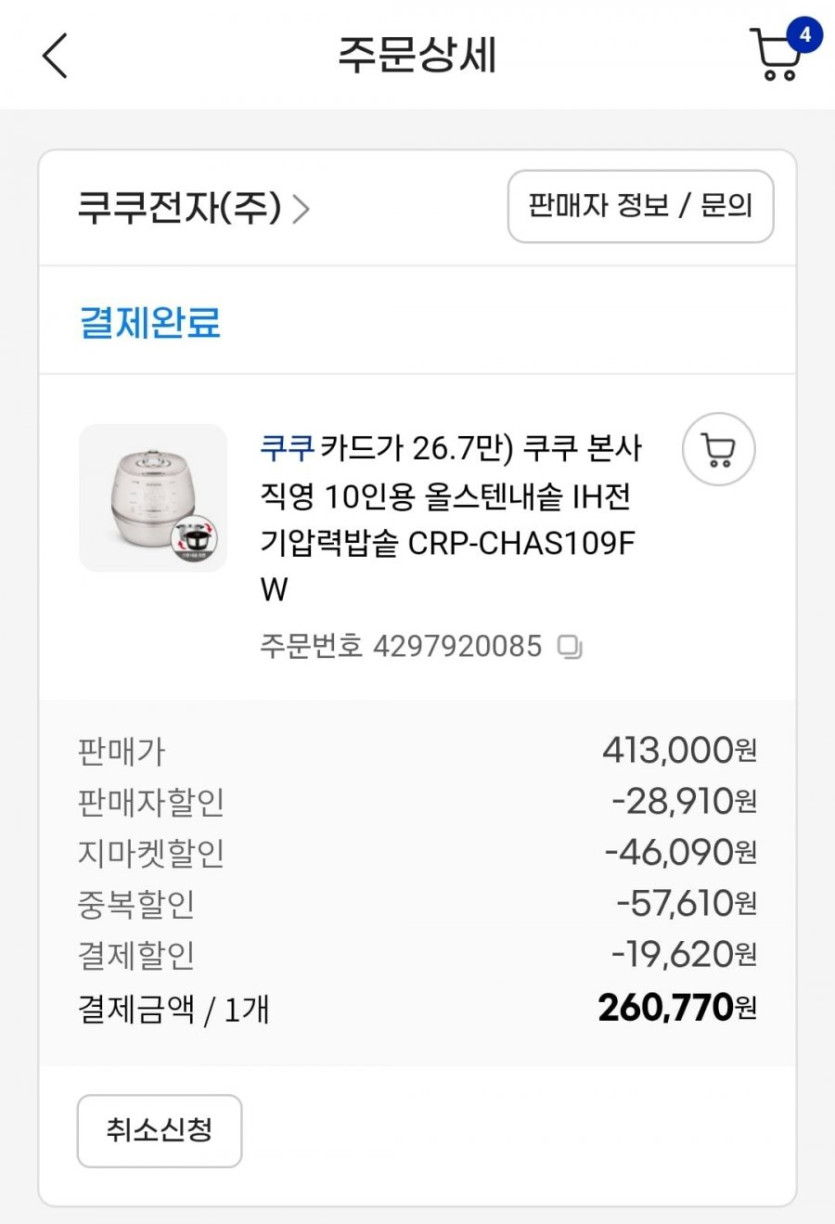Open the 쿠쿠전자(주) seller page
Image resolution: width=835 pixels, height=1224 pixels.
tap(179, 208)
